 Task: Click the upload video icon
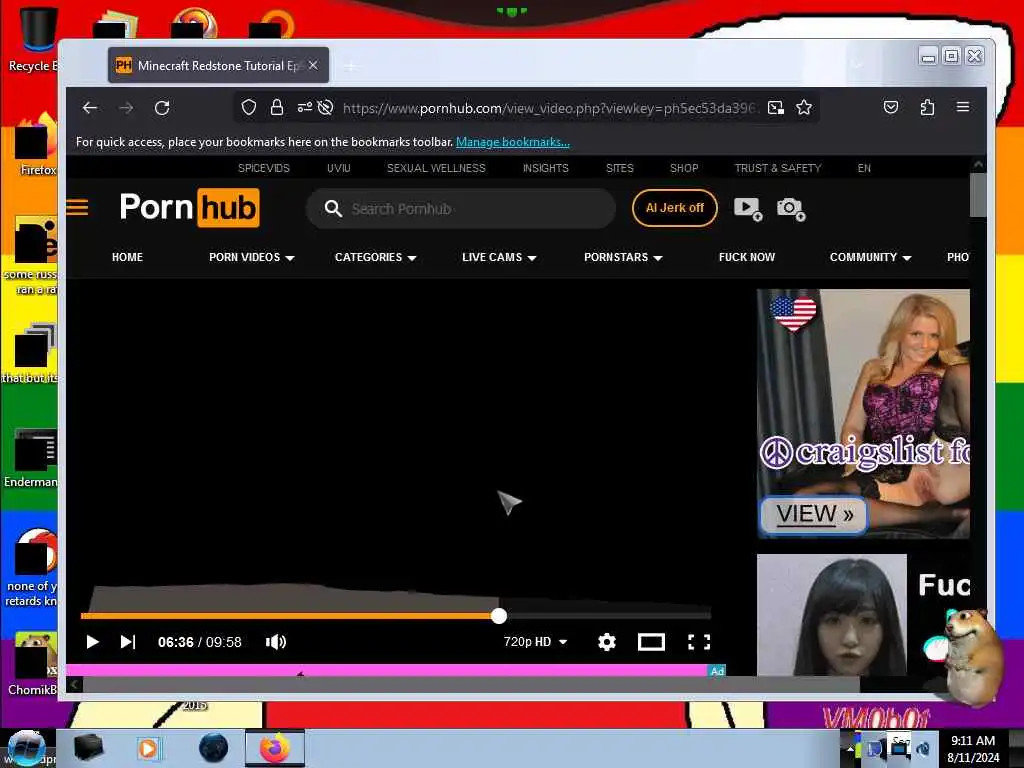coord(748,209)
